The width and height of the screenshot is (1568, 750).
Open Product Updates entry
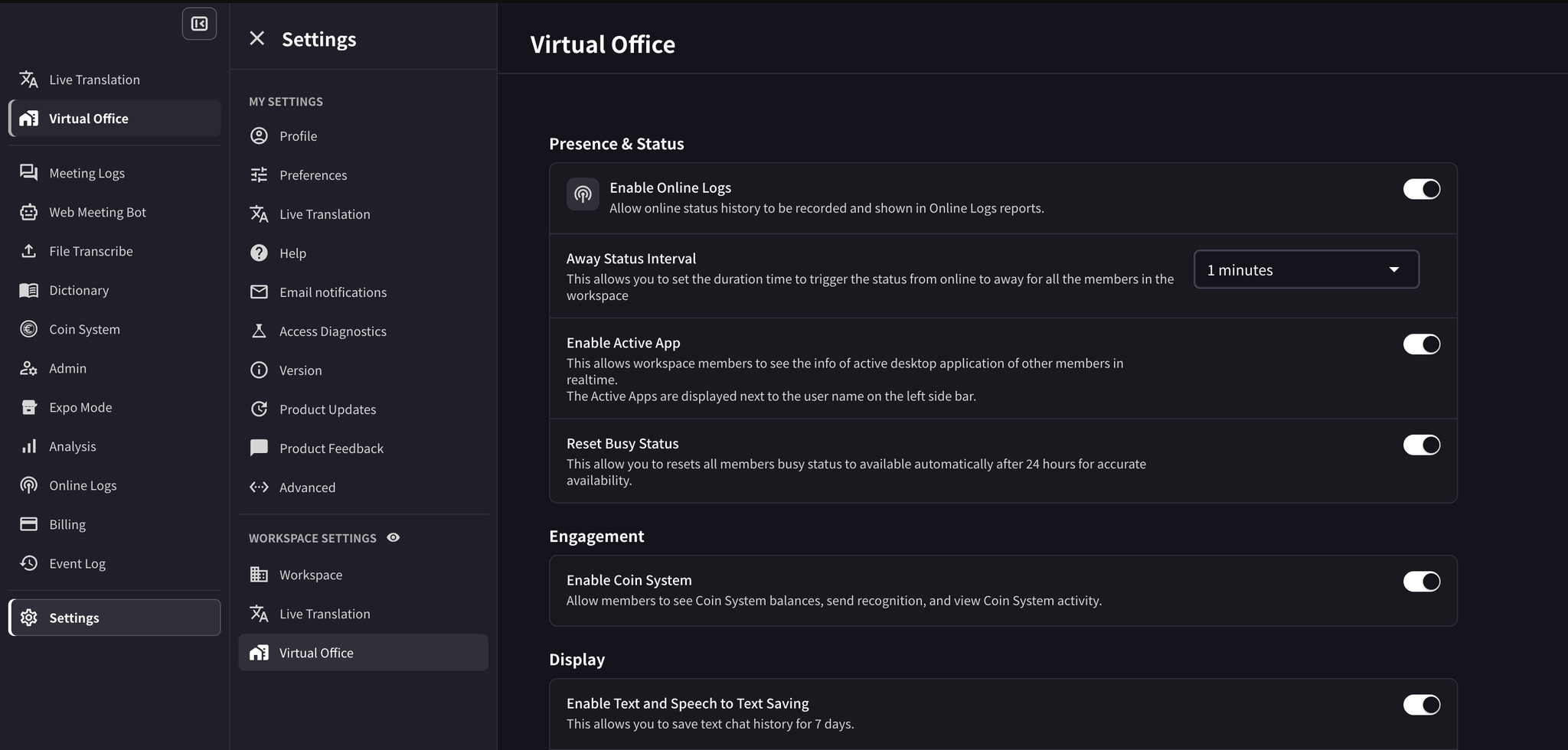coord(363,409)
